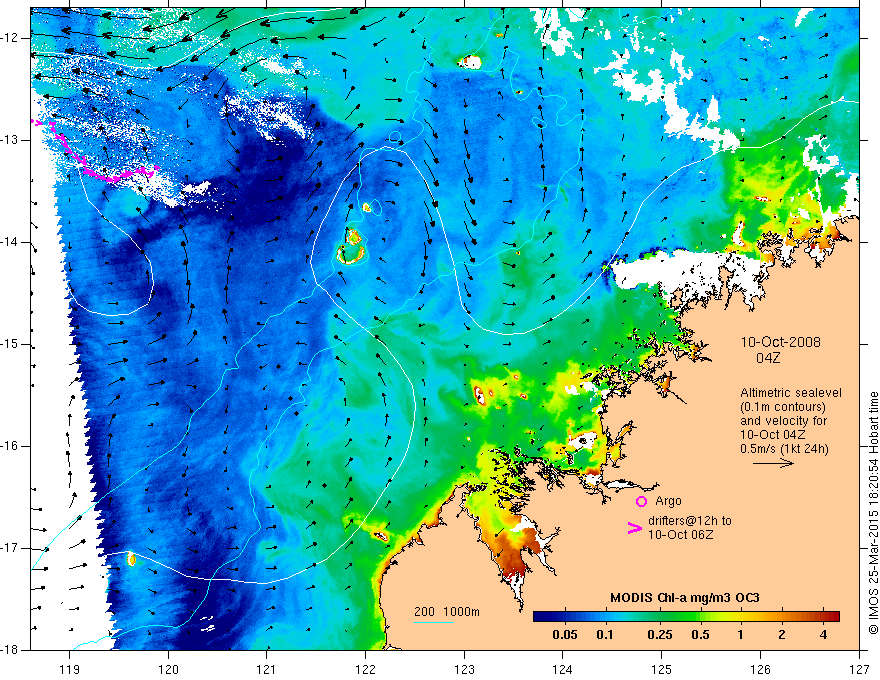This screenshot has width=880, height=680.
Task: Click the magenta Argo circle legend symbol
Action: [641, 501]
